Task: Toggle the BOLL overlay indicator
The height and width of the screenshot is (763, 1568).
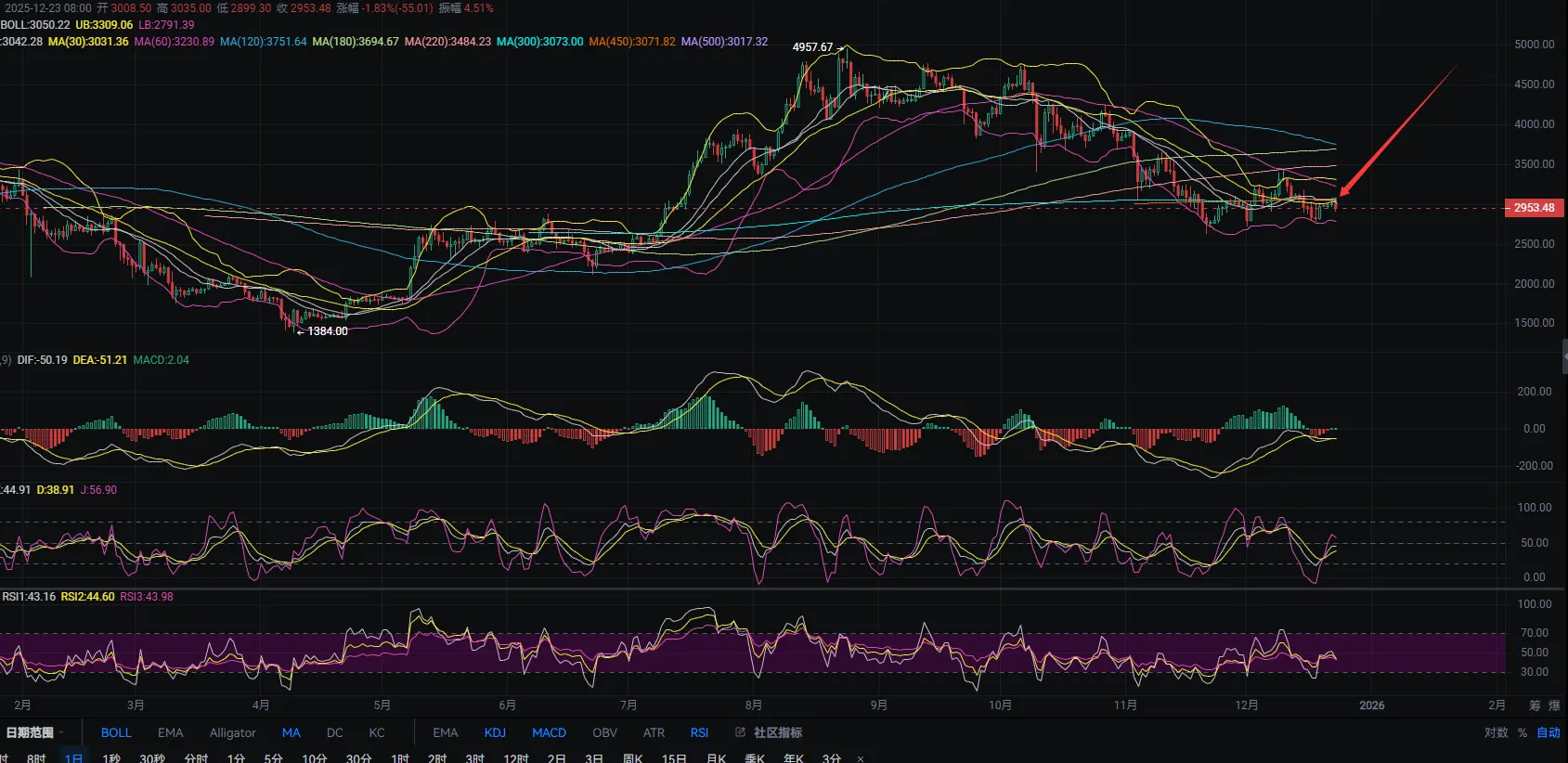Action: pyautogui.click(x=116, y=732)
